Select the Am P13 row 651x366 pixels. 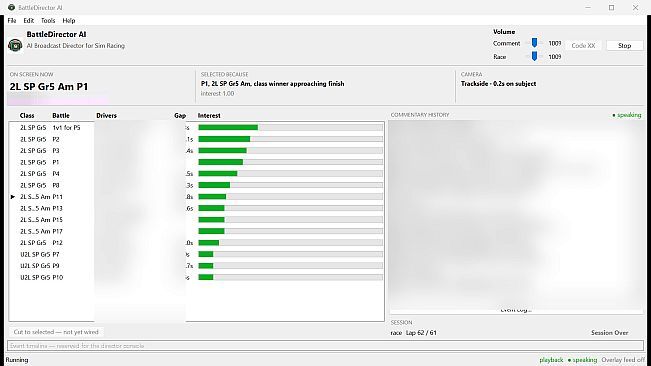[196, 208]
